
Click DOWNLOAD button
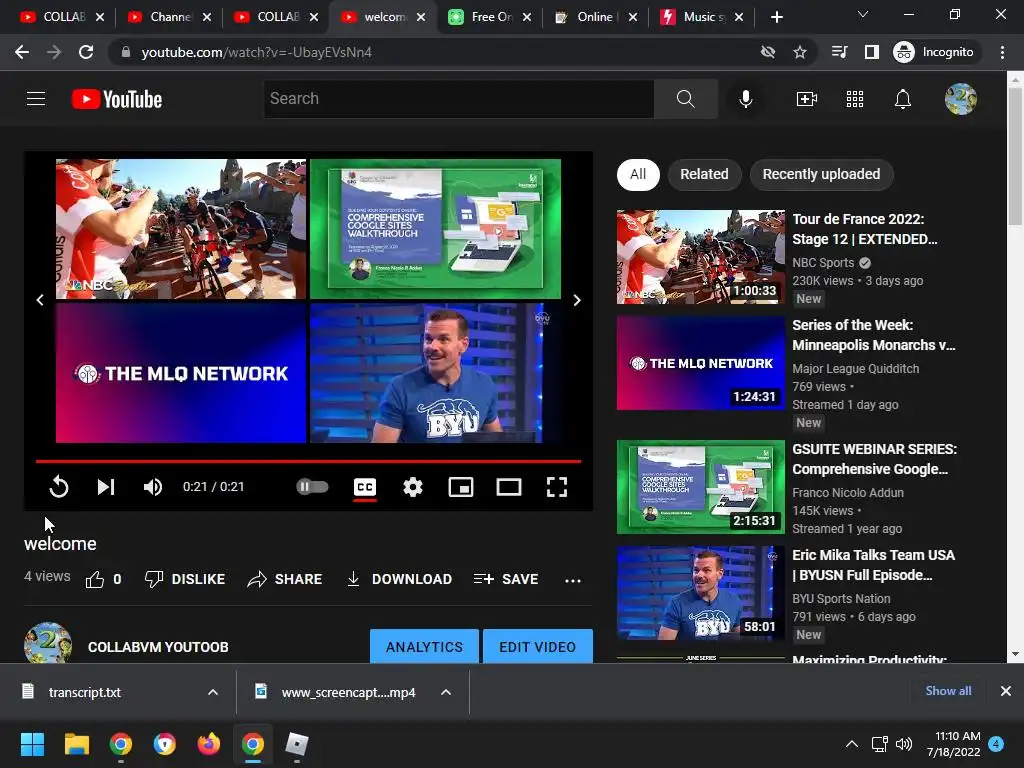[399, 579]
